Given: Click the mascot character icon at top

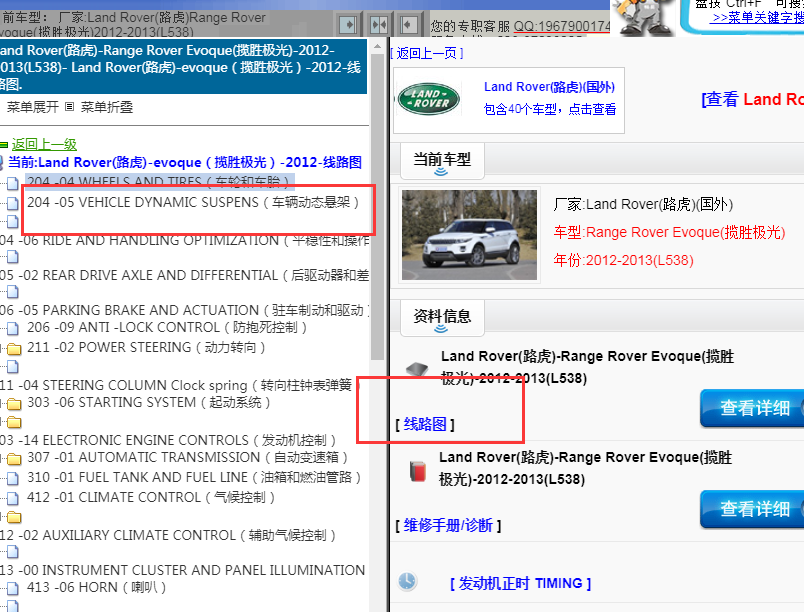Looking at the screenshot, I should coord(644,17).
